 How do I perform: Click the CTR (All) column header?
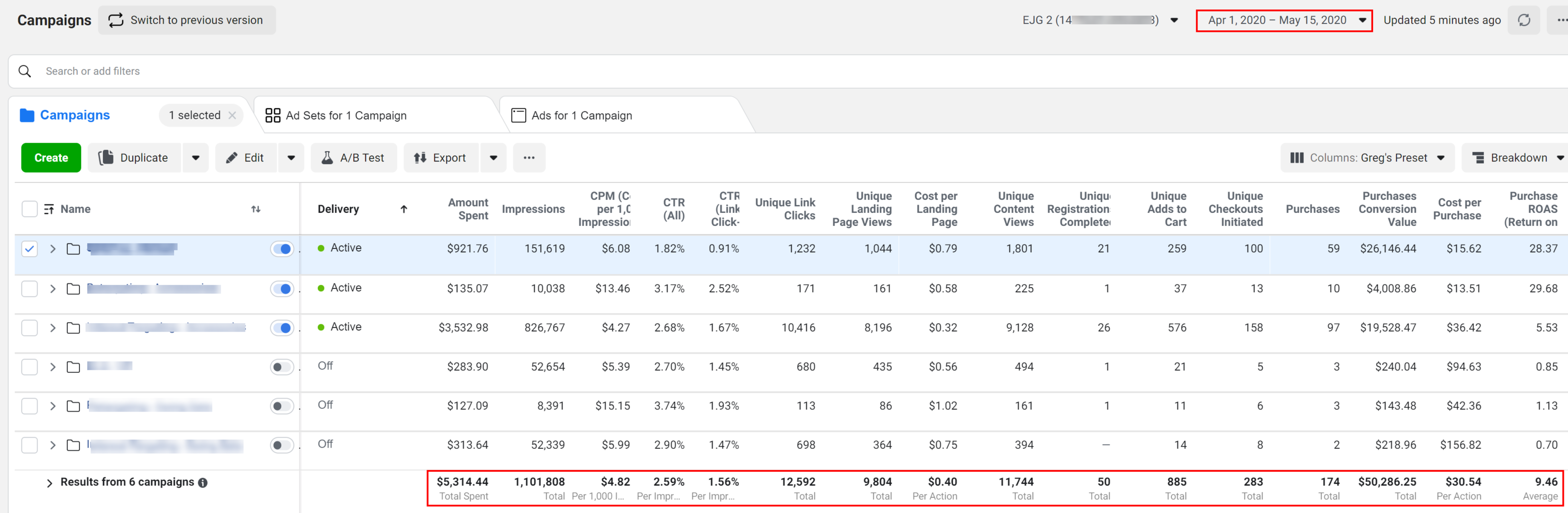click(673, 209)
